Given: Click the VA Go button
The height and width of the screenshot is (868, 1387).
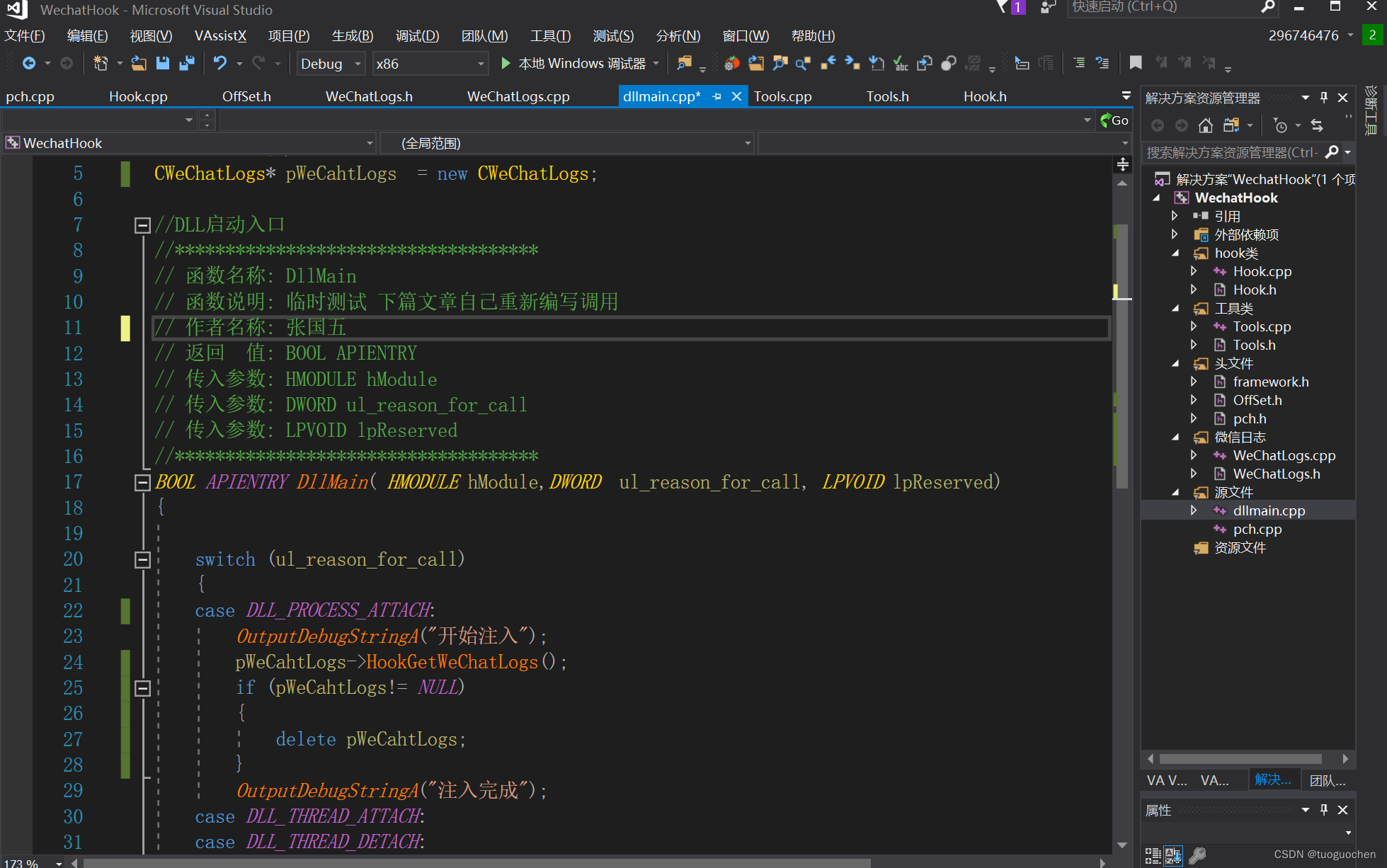Looking at the screenshot, I should 1115,120.
